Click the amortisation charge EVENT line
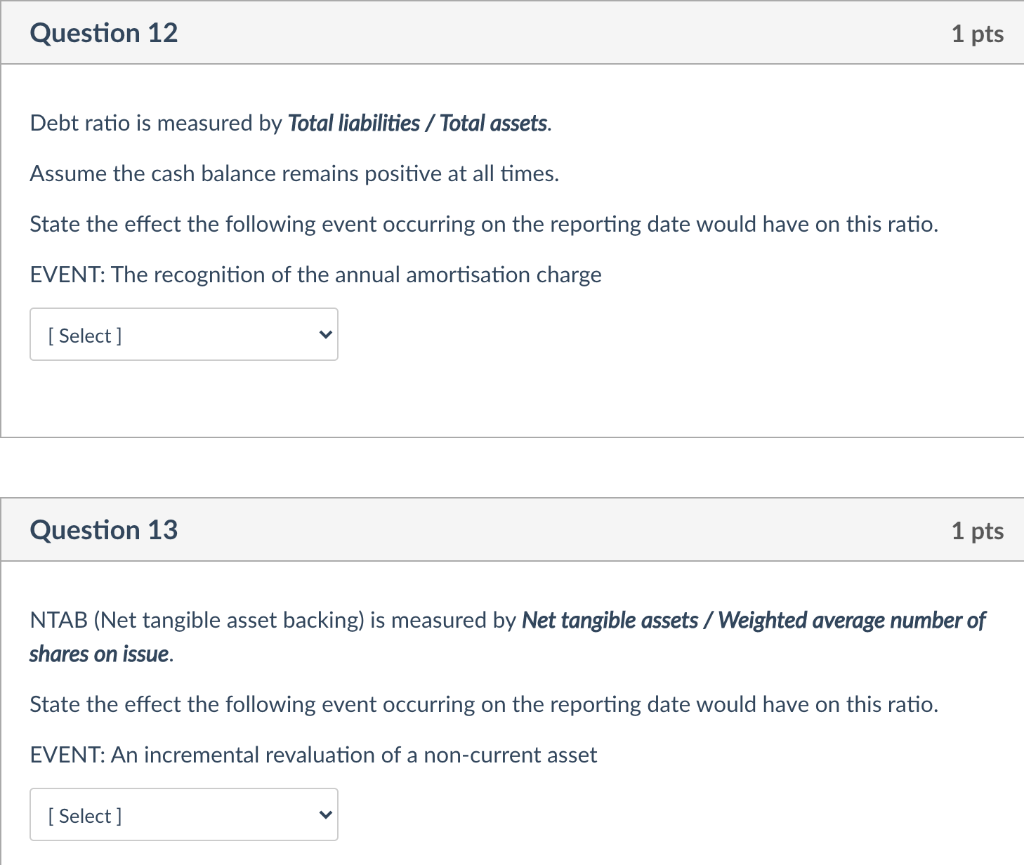The image size is (1024, 865). (x=316, y=274)
